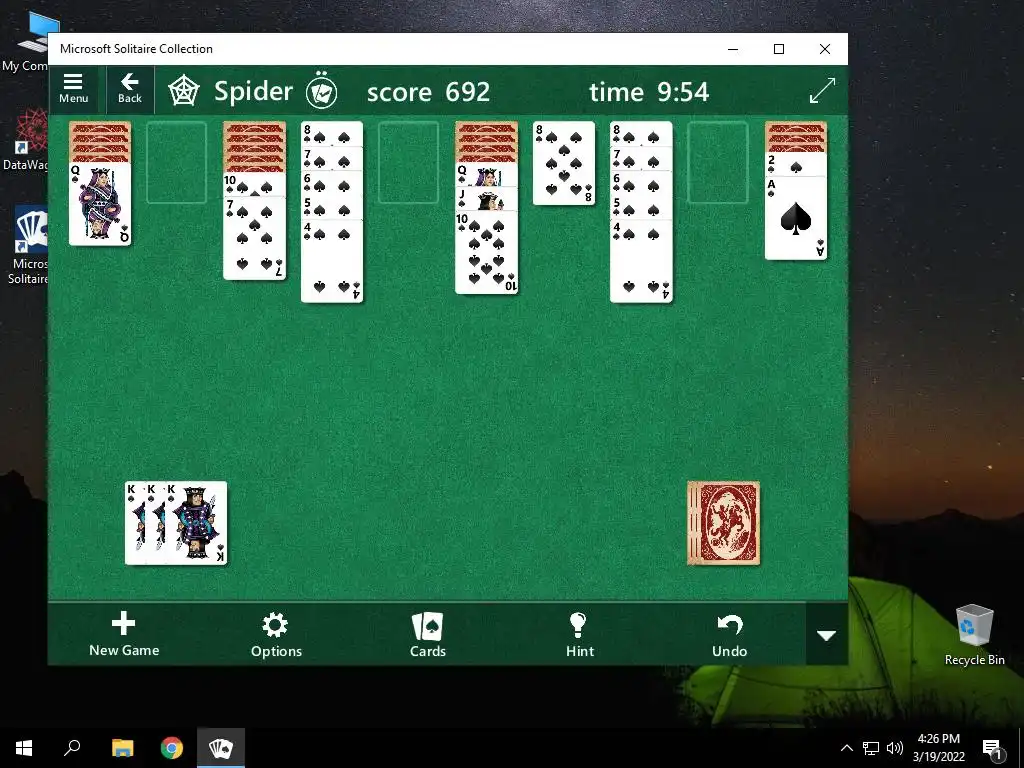Open the Menu hamburger button

(x=73, y=89)
